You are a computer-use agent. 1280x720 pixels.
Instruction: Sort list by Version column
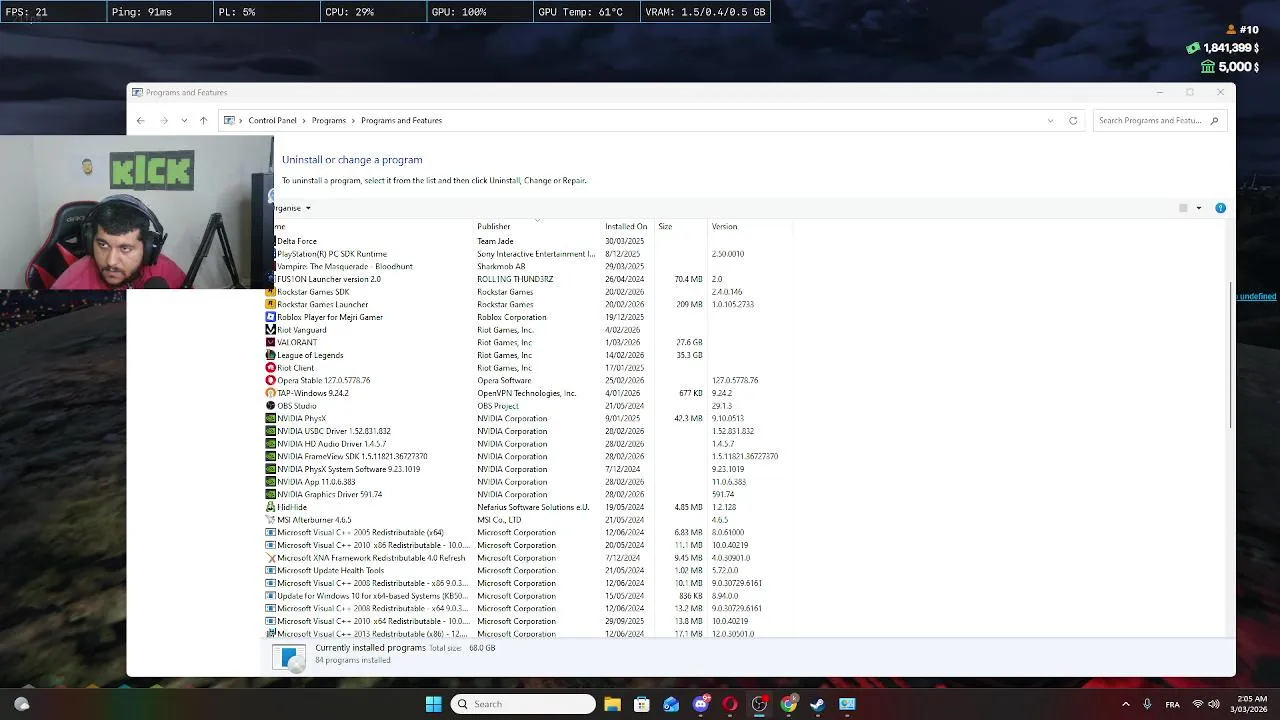(x=750, y=227)
